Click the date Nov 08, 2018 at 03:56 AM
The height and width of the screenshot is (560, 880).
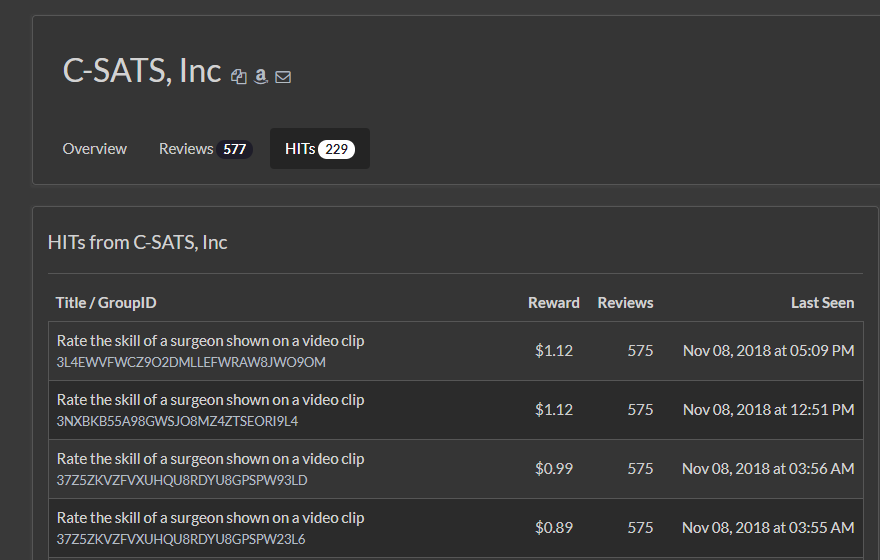768,469
